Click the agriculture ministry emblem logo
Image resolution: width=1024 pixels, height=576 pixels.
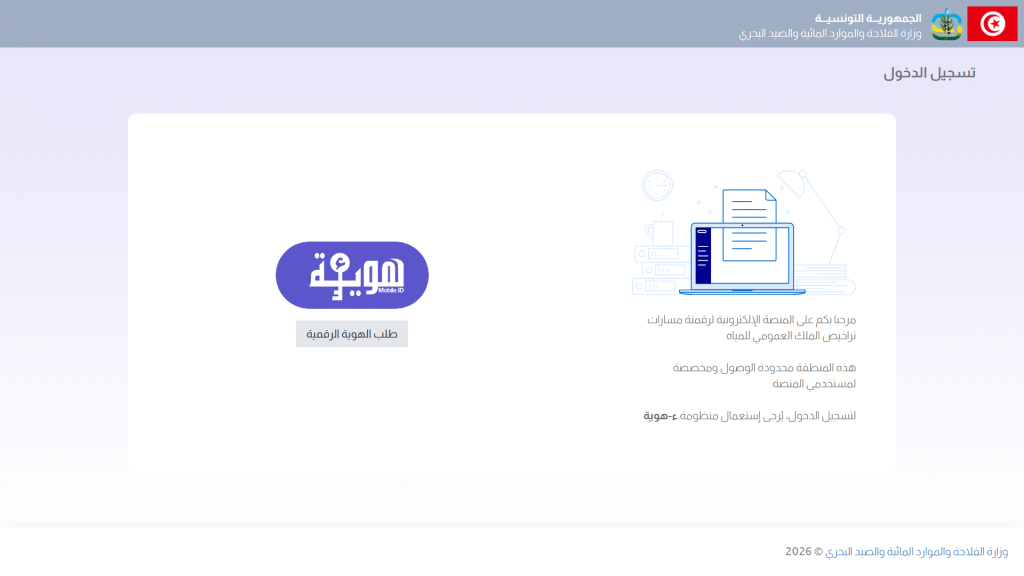coord(946,24)
